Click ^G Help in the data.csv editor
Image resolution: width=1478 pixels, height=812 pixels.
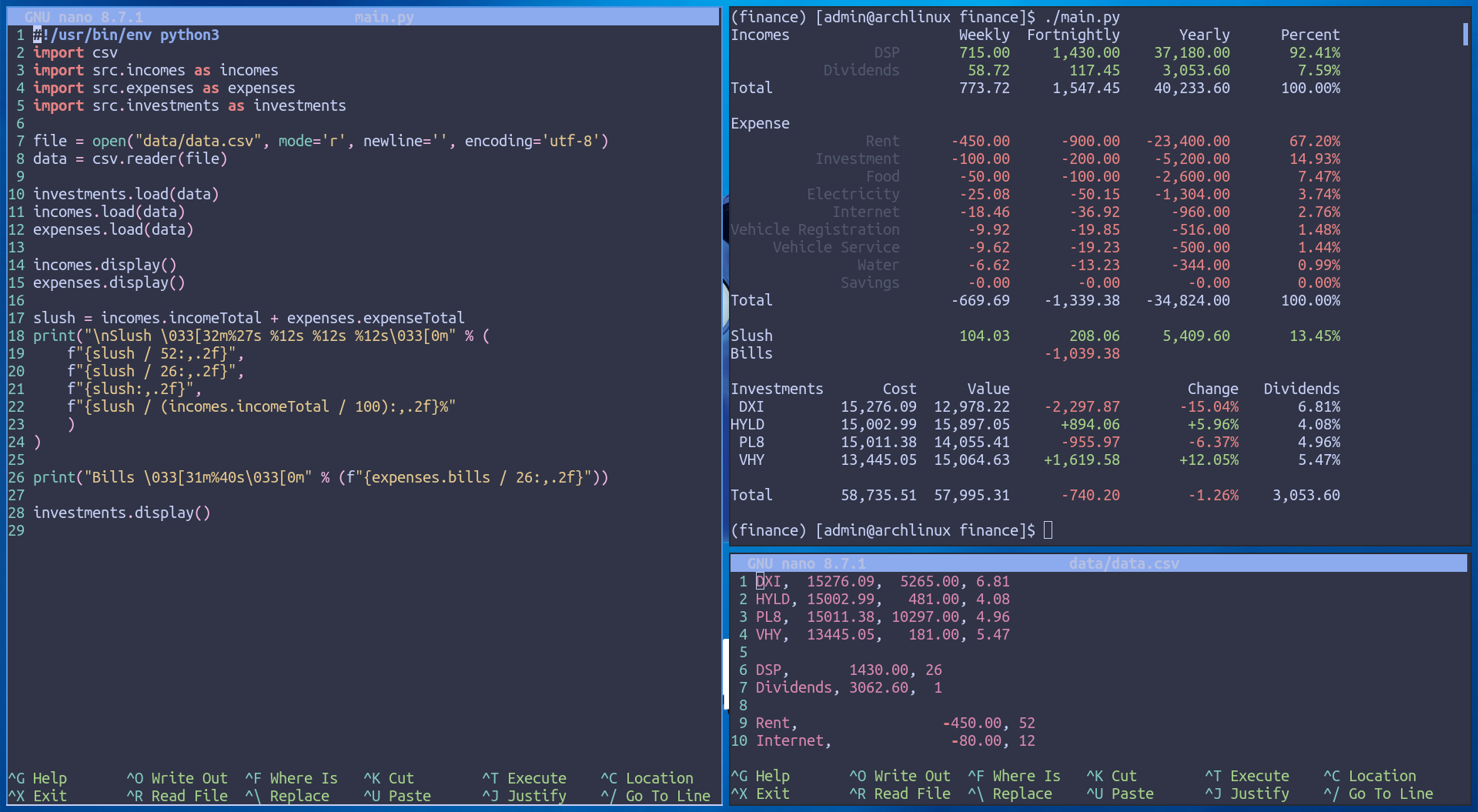[761, 776]
